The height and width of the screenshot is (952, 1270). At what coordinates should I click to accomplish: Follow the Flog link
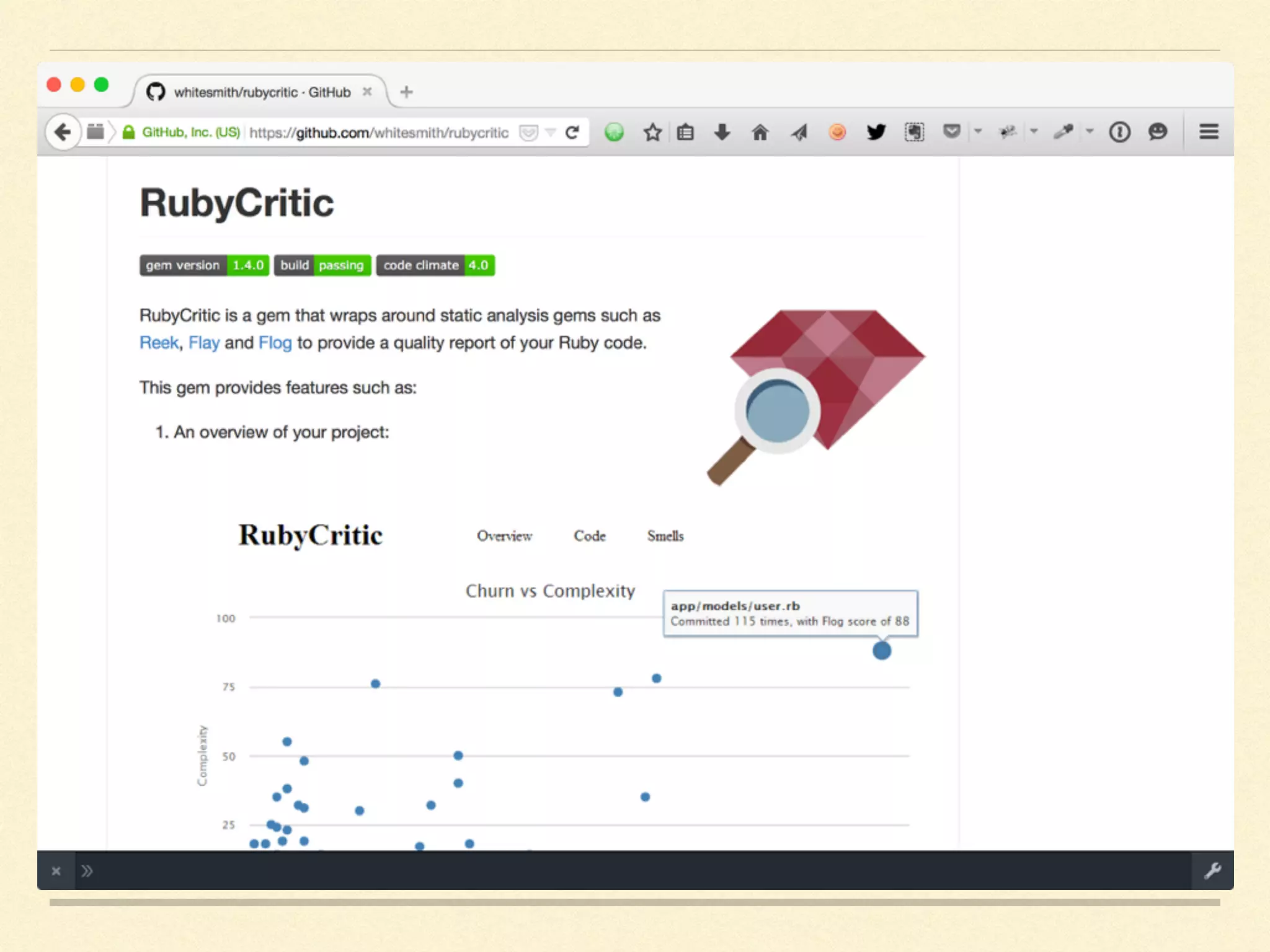tap(275, 343)
